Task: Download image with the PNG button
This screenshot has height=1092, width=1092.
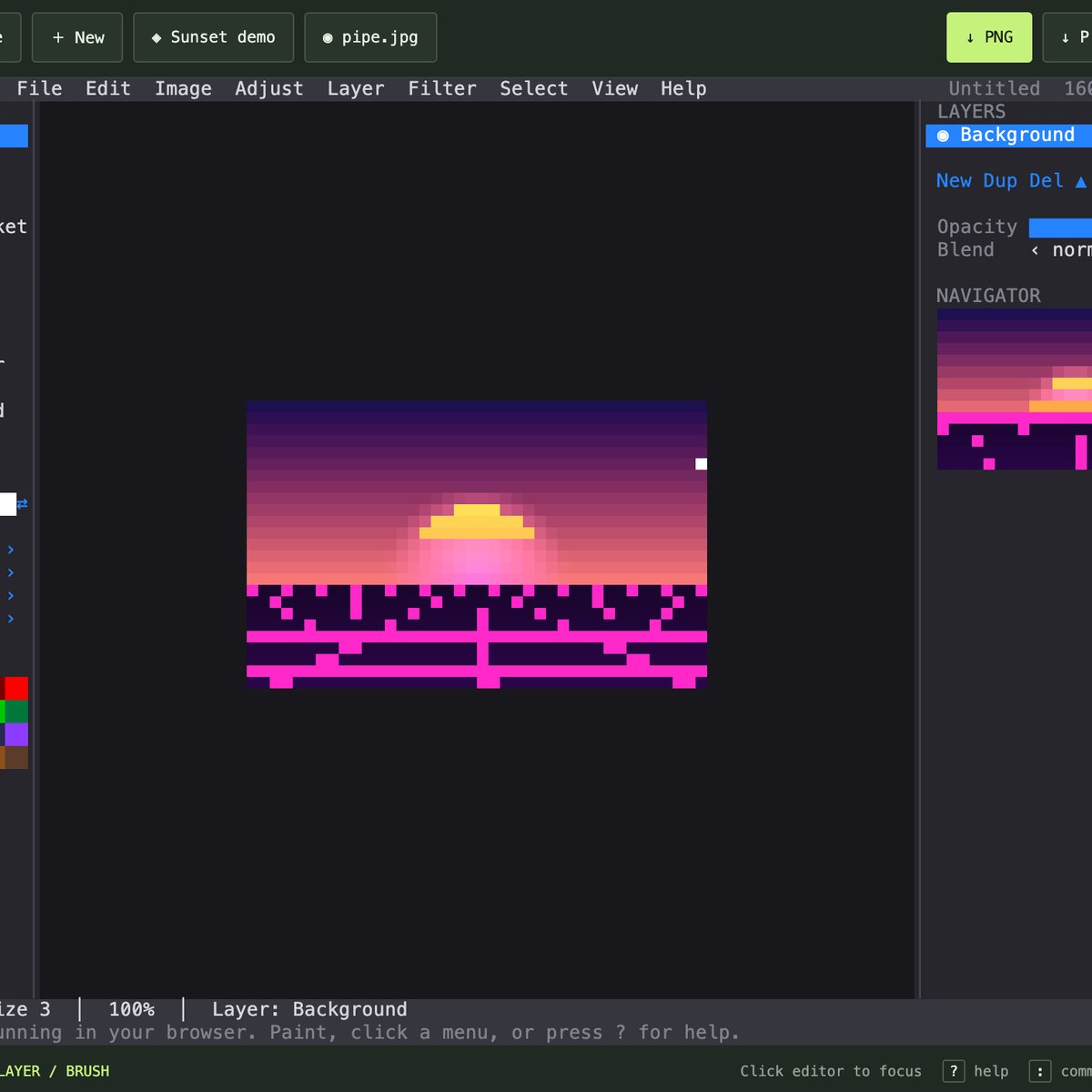Action: [x=989, y=37]
